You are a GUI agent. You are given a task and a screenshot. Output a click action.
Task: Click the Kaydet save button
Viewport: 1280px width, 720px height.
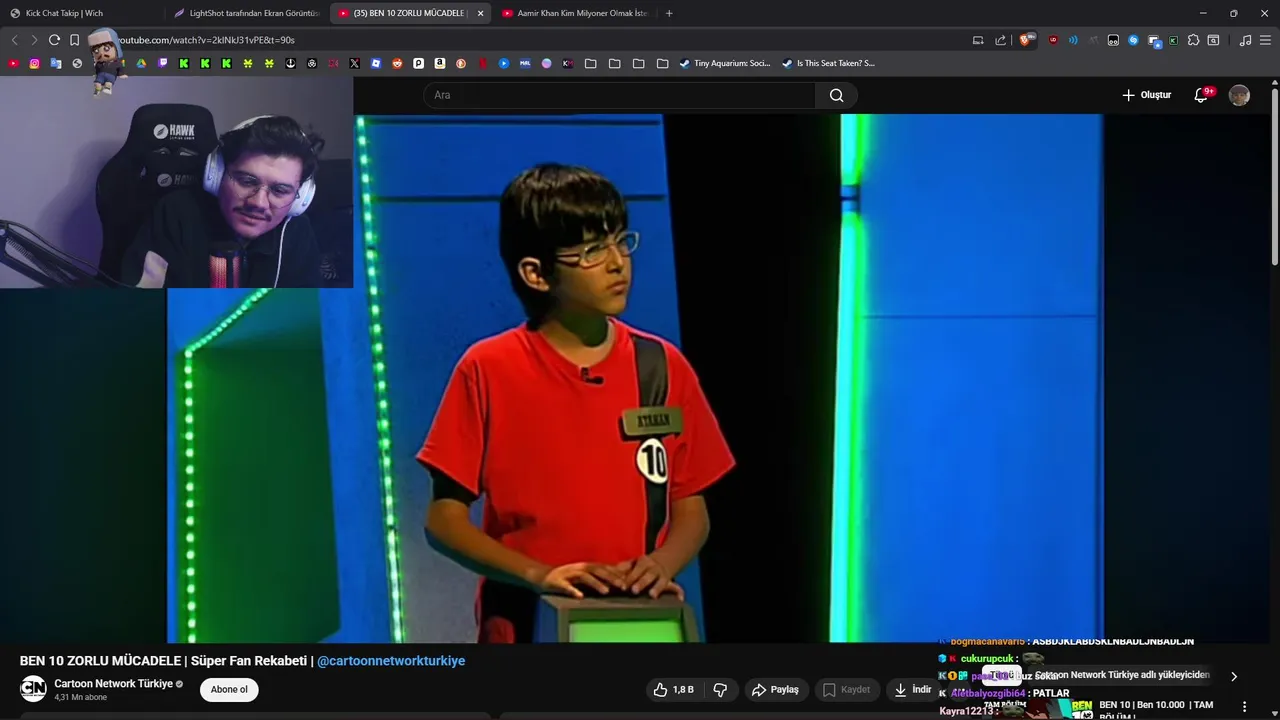[x=846, y=689]
